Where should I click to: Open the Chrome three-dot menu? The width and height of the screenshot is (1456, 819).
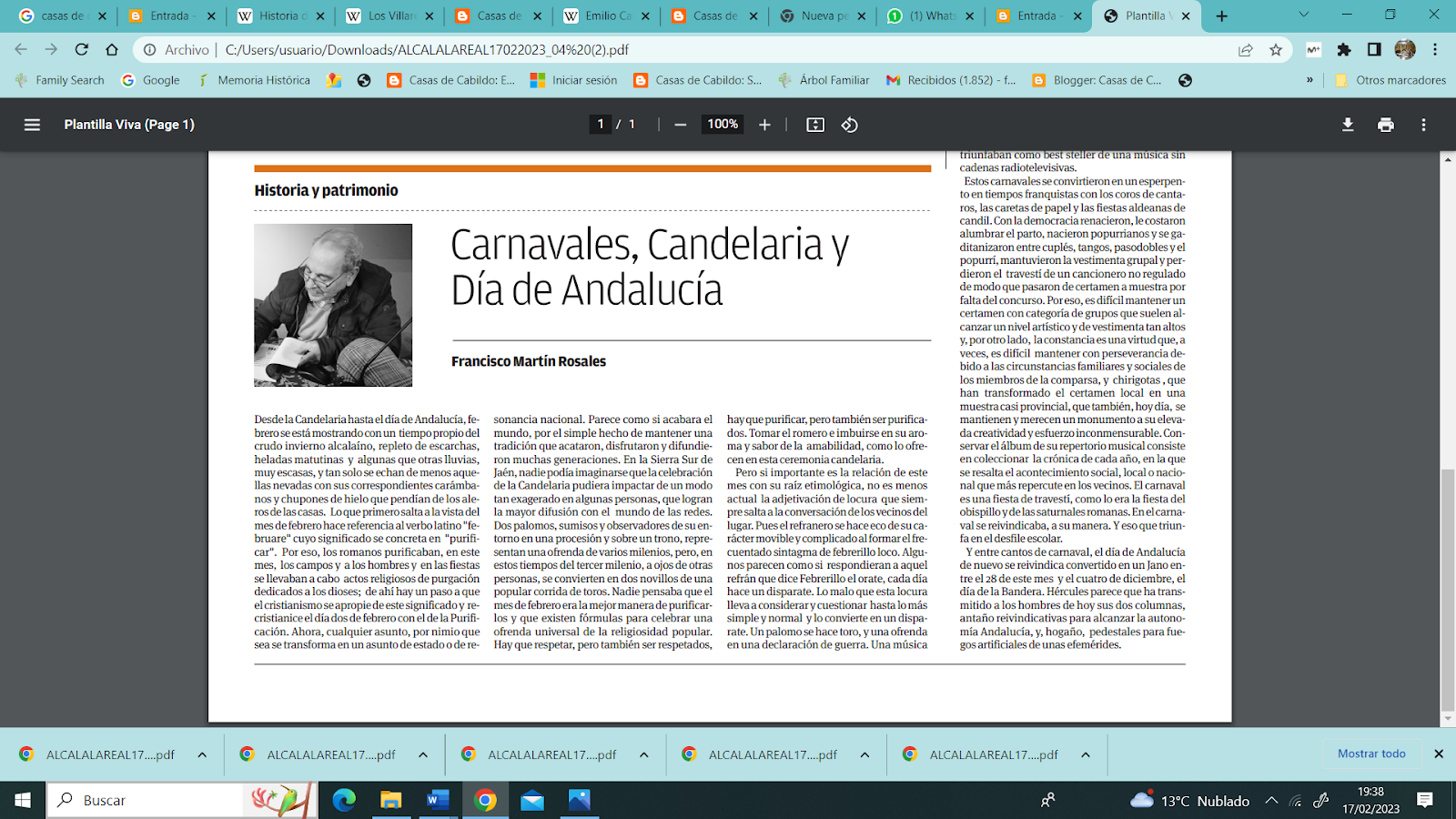[1435, 50]
